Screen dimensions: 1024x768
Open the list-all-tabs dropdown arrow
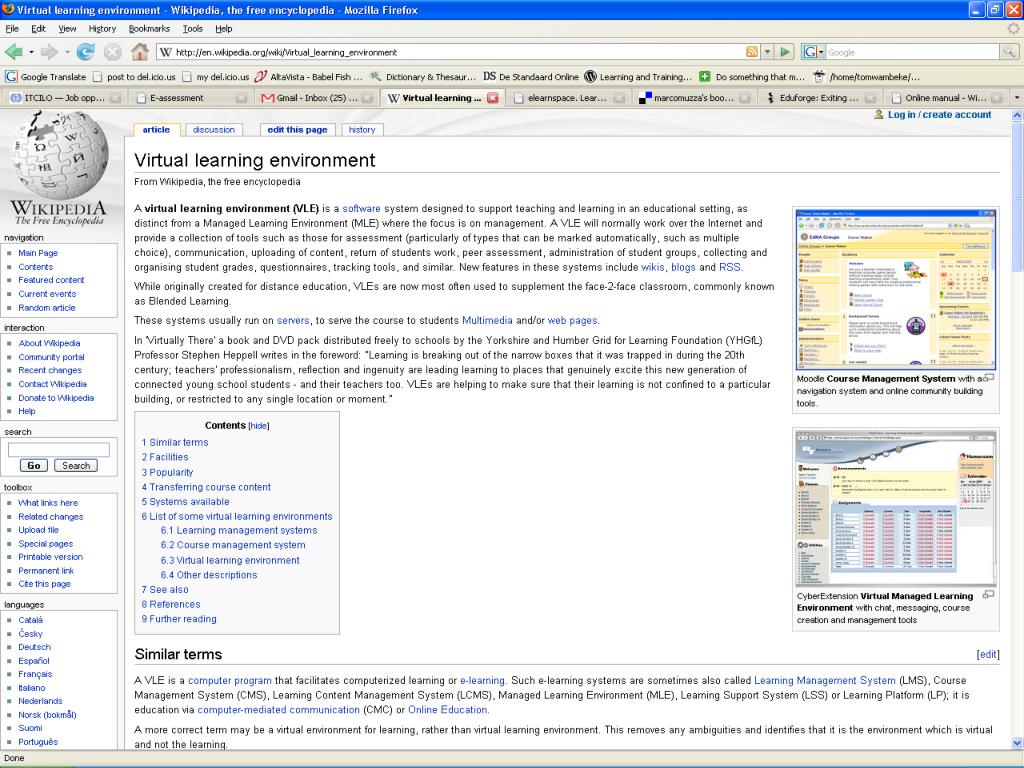(1016, 98)
